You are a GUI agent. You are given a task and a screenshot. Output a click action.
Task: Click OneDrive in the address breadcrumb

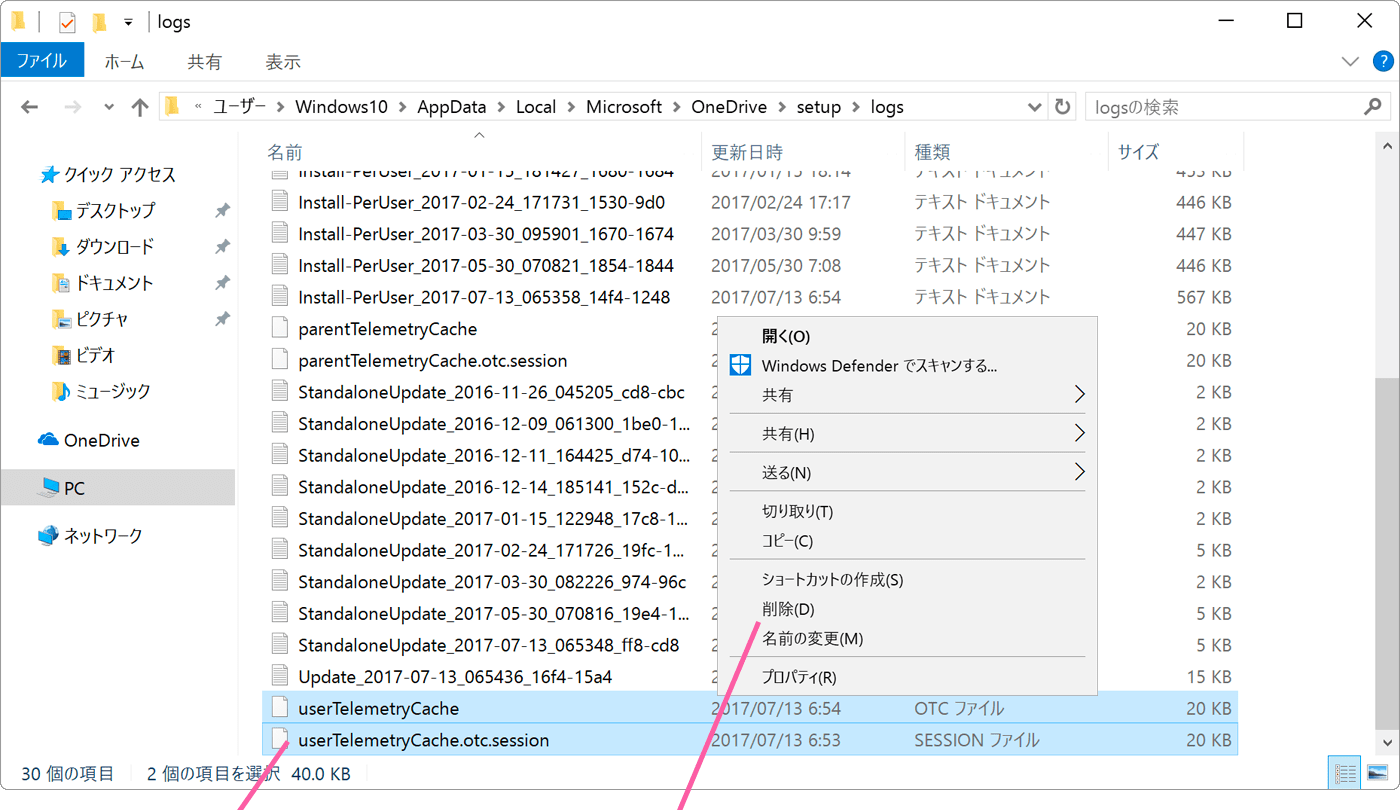(729, 107)
